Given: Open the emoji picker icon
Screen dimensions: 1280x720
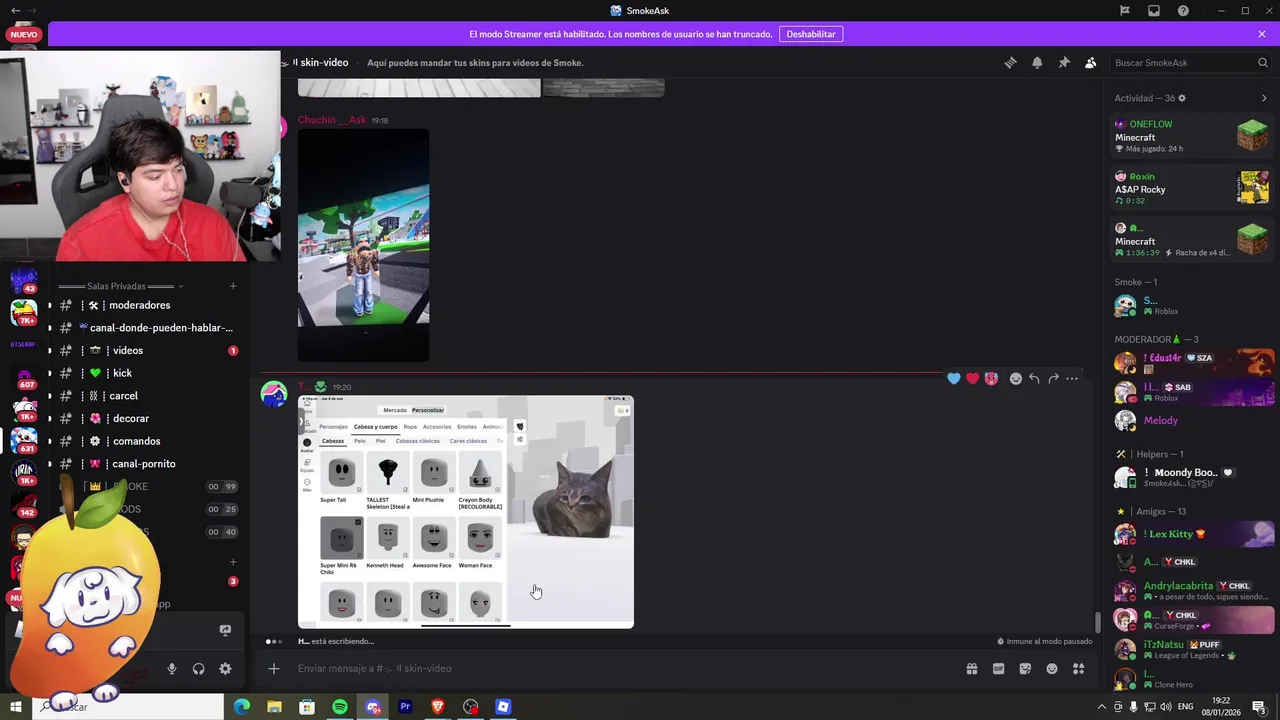Looking at the screenshot, I should coord(1052,669).
